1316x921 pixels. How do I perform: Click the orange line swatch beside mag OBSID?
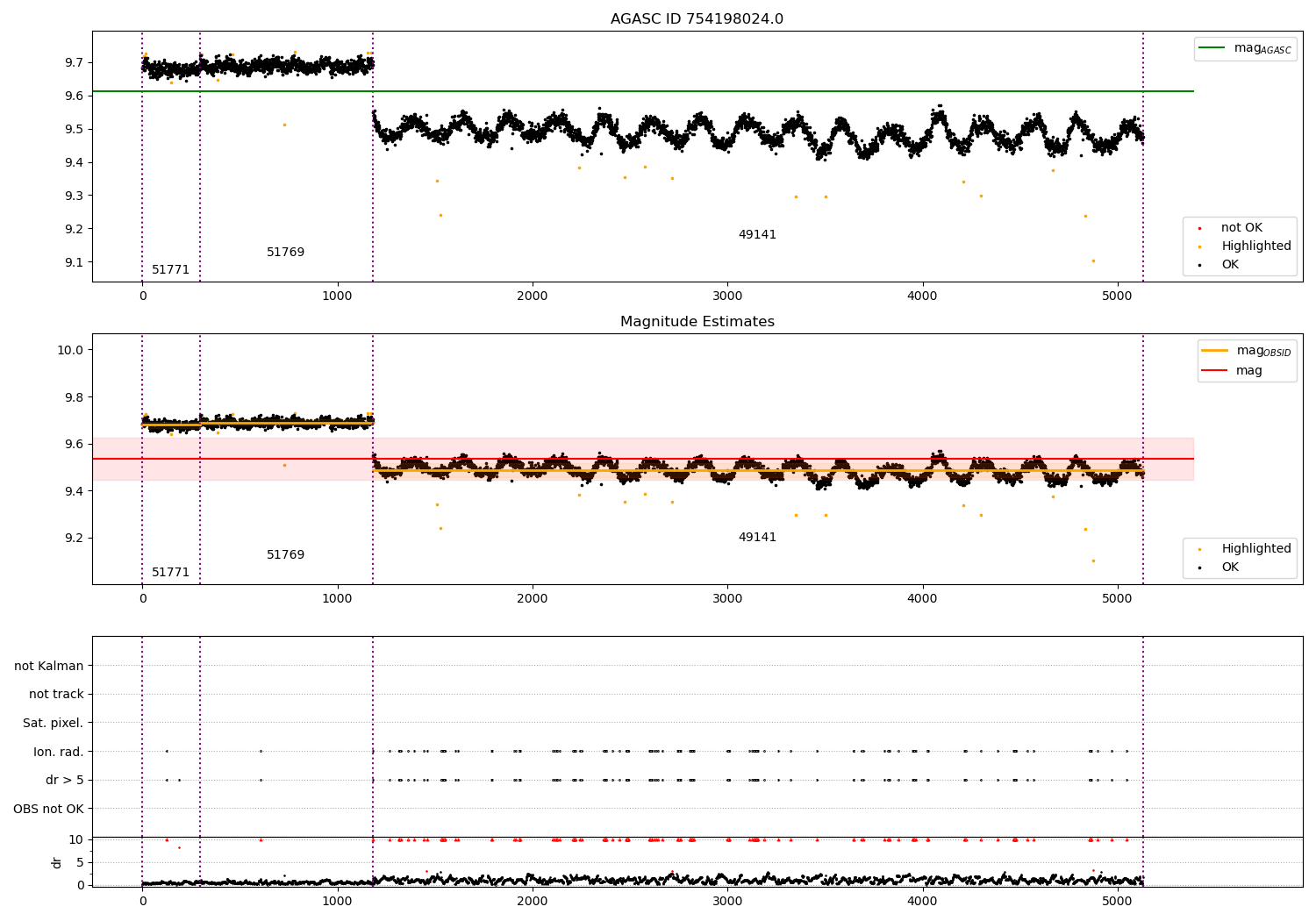[1214, 351]
